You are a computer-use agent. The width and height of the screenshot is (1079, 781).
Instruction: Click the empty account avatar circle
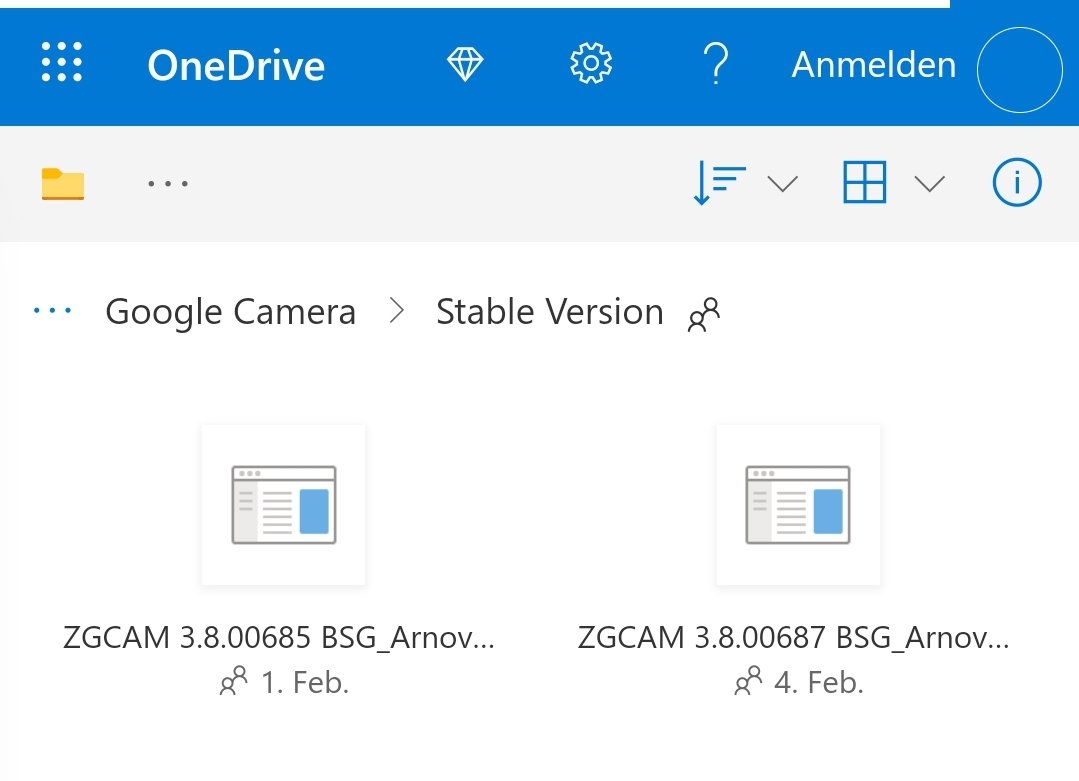1019,69
